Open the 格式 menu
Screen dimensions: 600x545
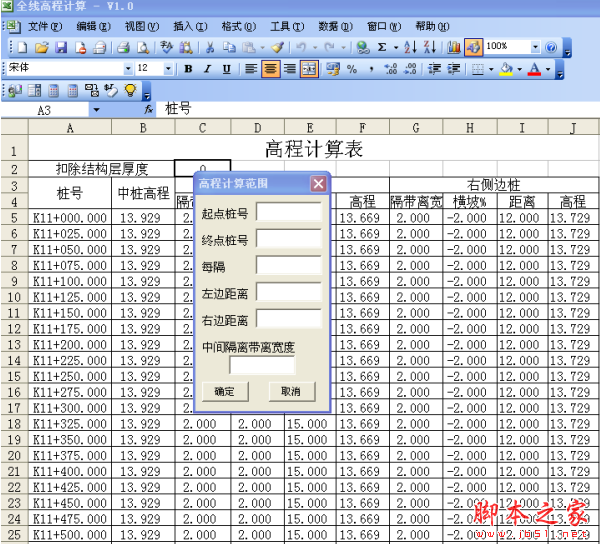coord(237,26)
